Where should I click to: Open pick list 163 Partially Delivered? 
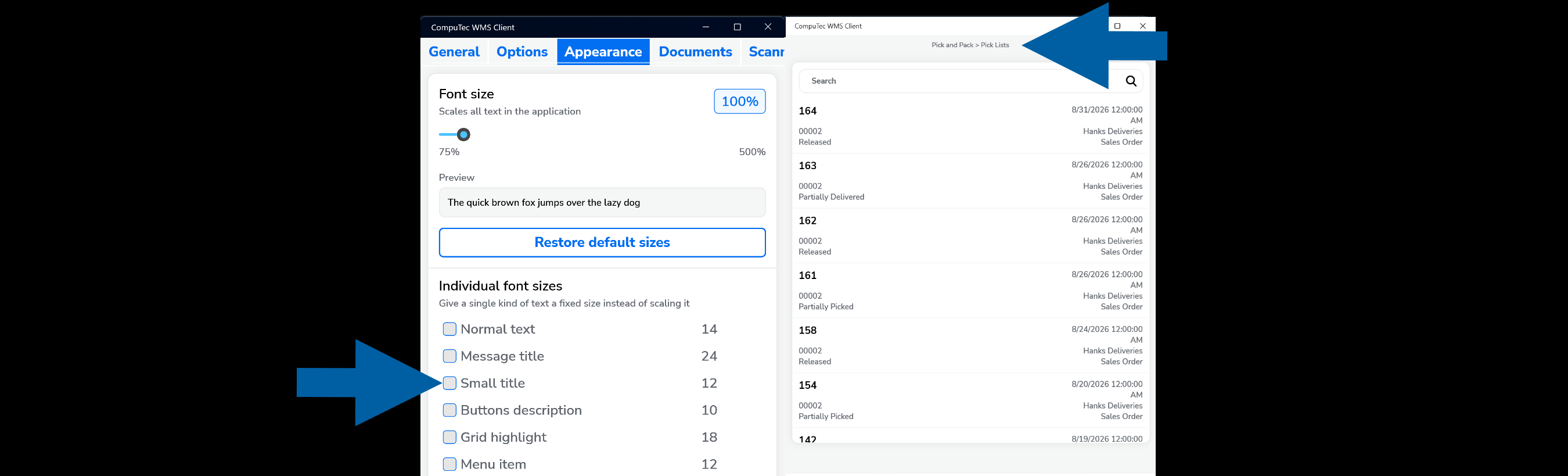tap(970, 180)
